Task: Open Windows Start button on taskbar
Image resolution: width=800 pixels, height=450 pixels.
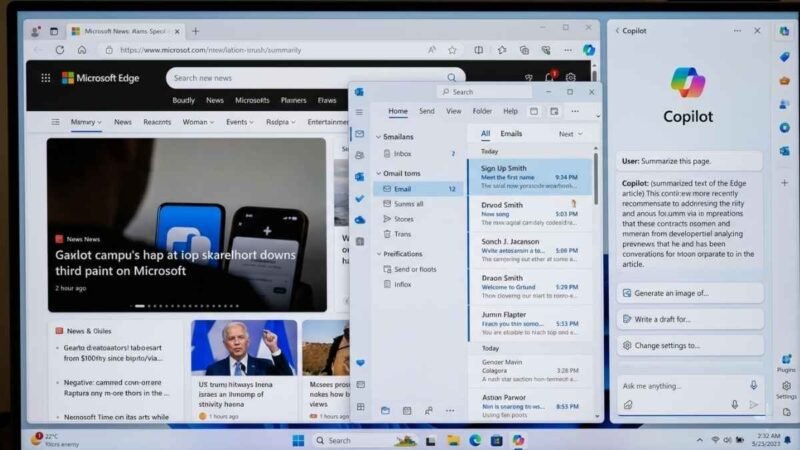Action: 298,440
